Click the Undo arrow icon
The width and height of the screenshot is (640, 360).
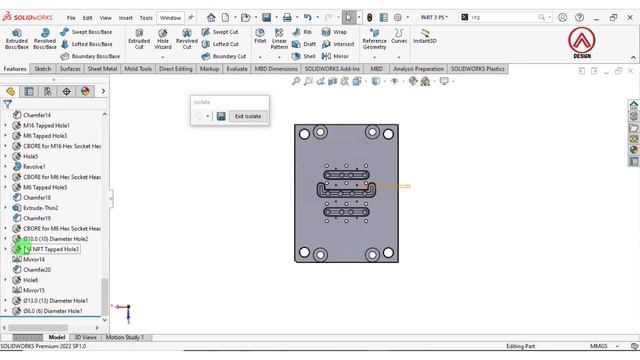click(308, 18)
